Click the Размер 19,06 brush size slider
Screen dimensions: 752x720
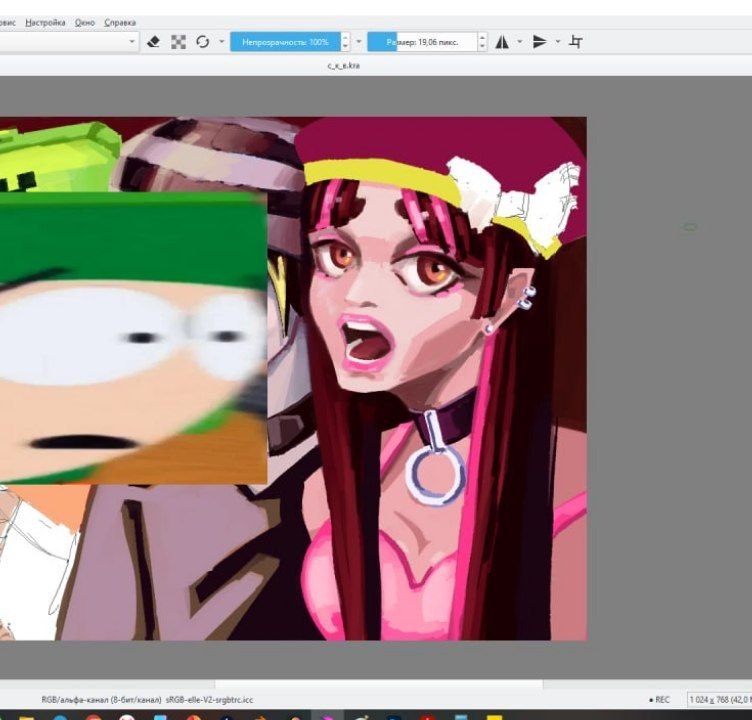[x=422, y=42]
